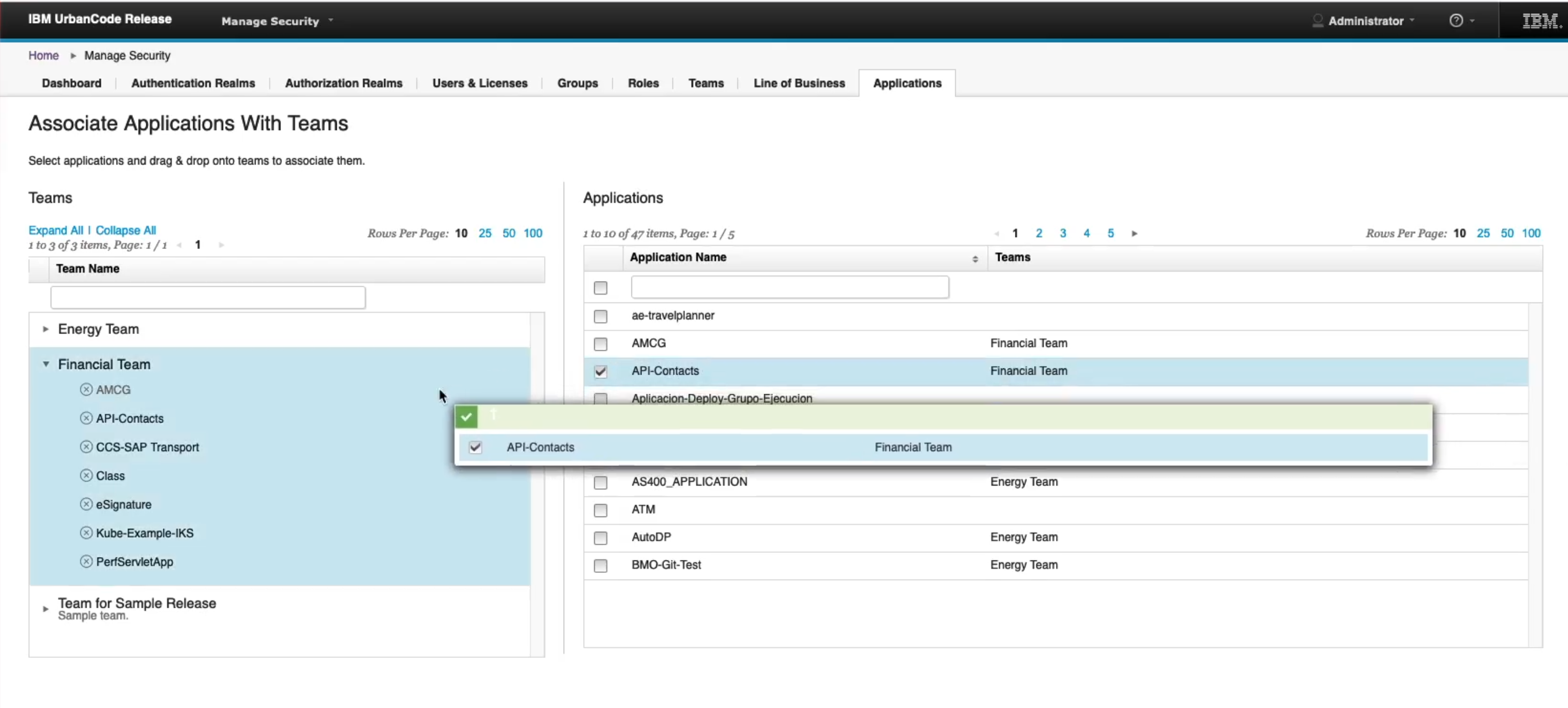Open the Administrator account dropdown
This screenshot has height=708, width=1568.
[x=1370, y=21]
